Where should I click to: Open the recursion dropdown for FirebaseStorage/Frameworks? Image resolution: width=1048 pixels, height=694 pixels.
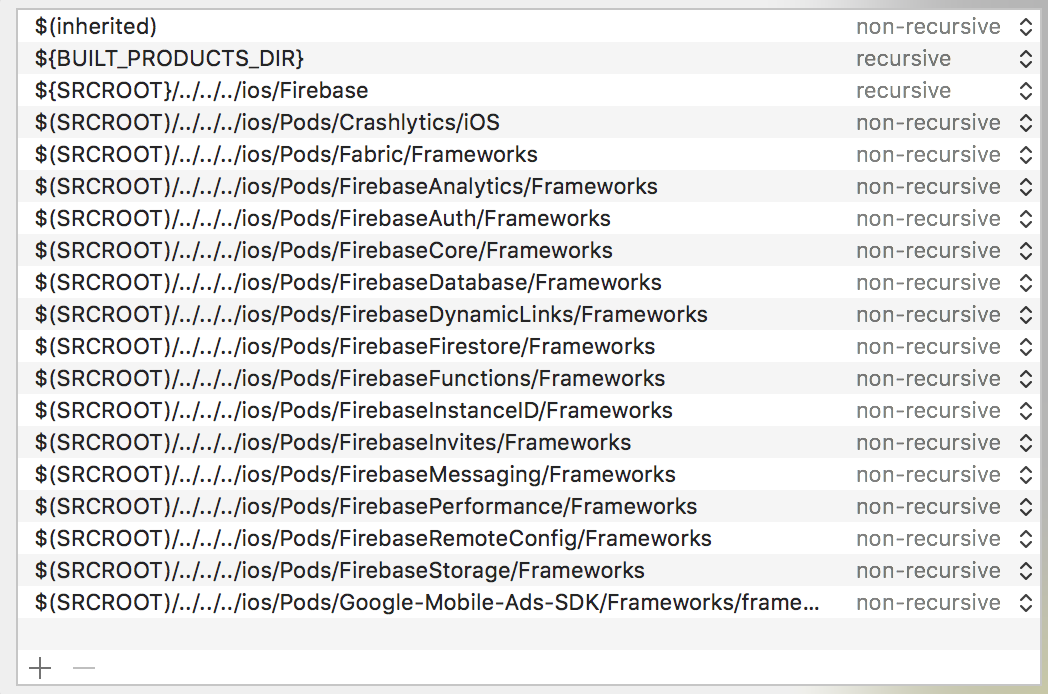[x=1026, y=570]
